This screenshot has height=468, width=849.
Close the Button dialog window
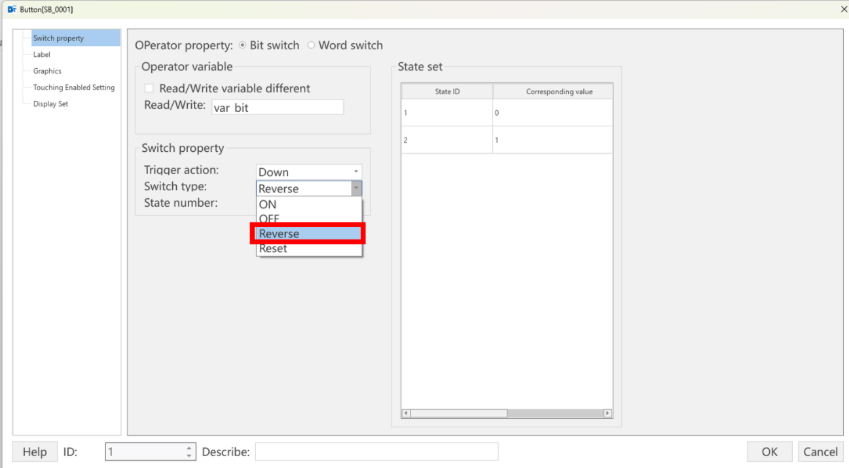pos(843,9)
